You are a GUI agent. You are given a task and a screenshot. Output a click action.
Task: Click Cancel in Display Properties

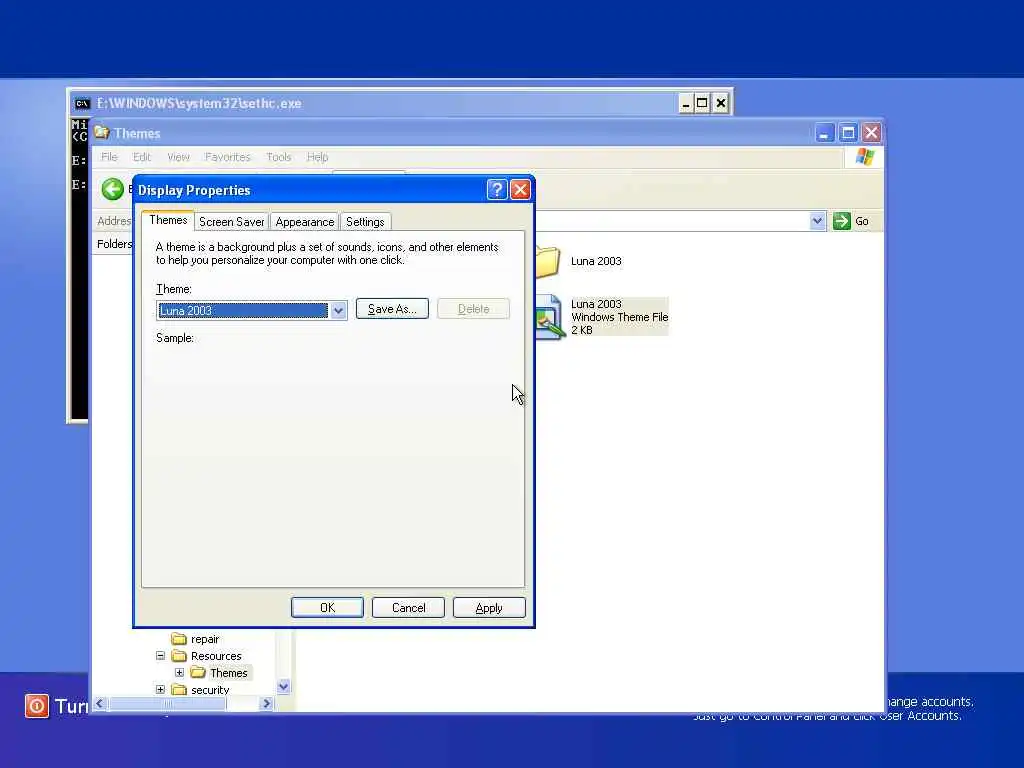pyautogui.click(x=408, y=608)
